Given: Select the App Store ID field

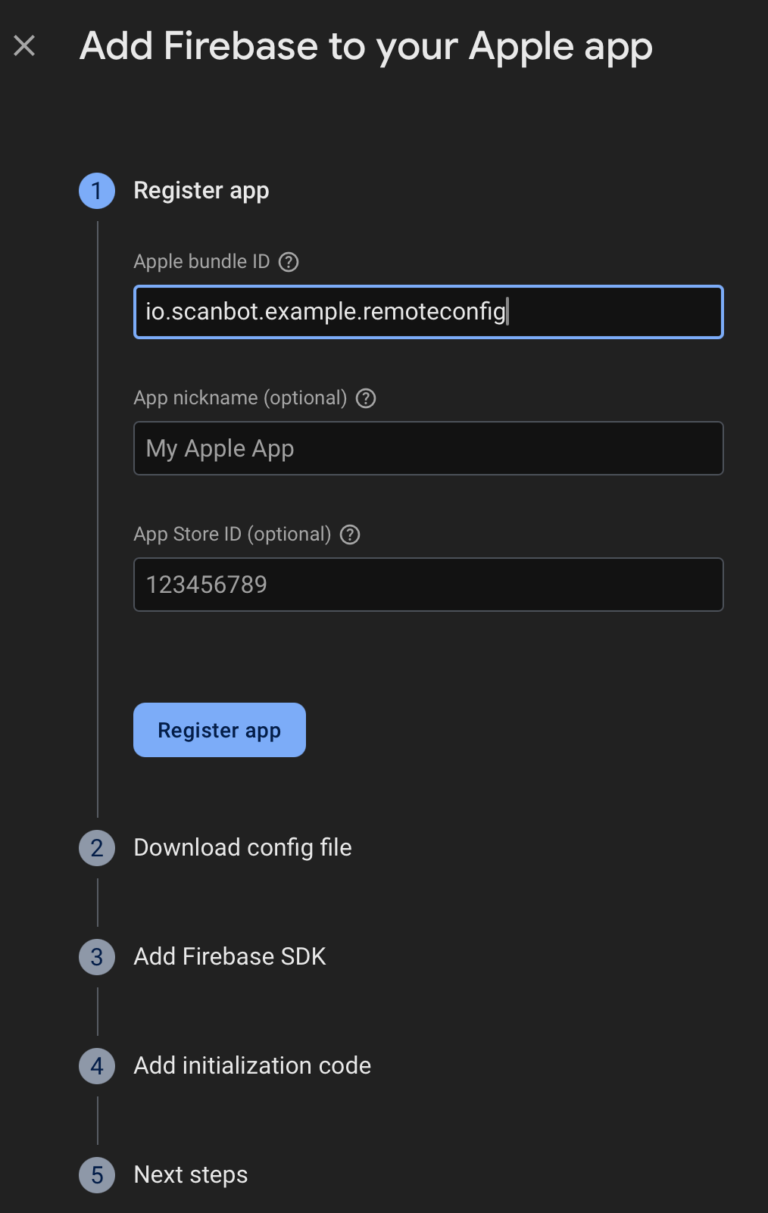Looking at the screenshot, I should point(428,584).
